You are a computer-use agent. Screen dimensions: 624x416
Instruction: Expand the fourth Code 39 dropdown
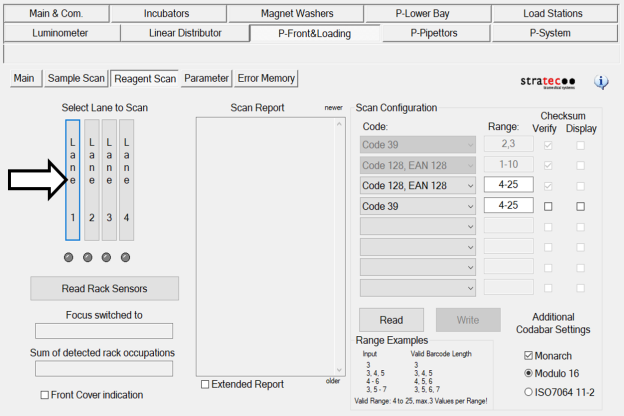[x=417, y=206]
